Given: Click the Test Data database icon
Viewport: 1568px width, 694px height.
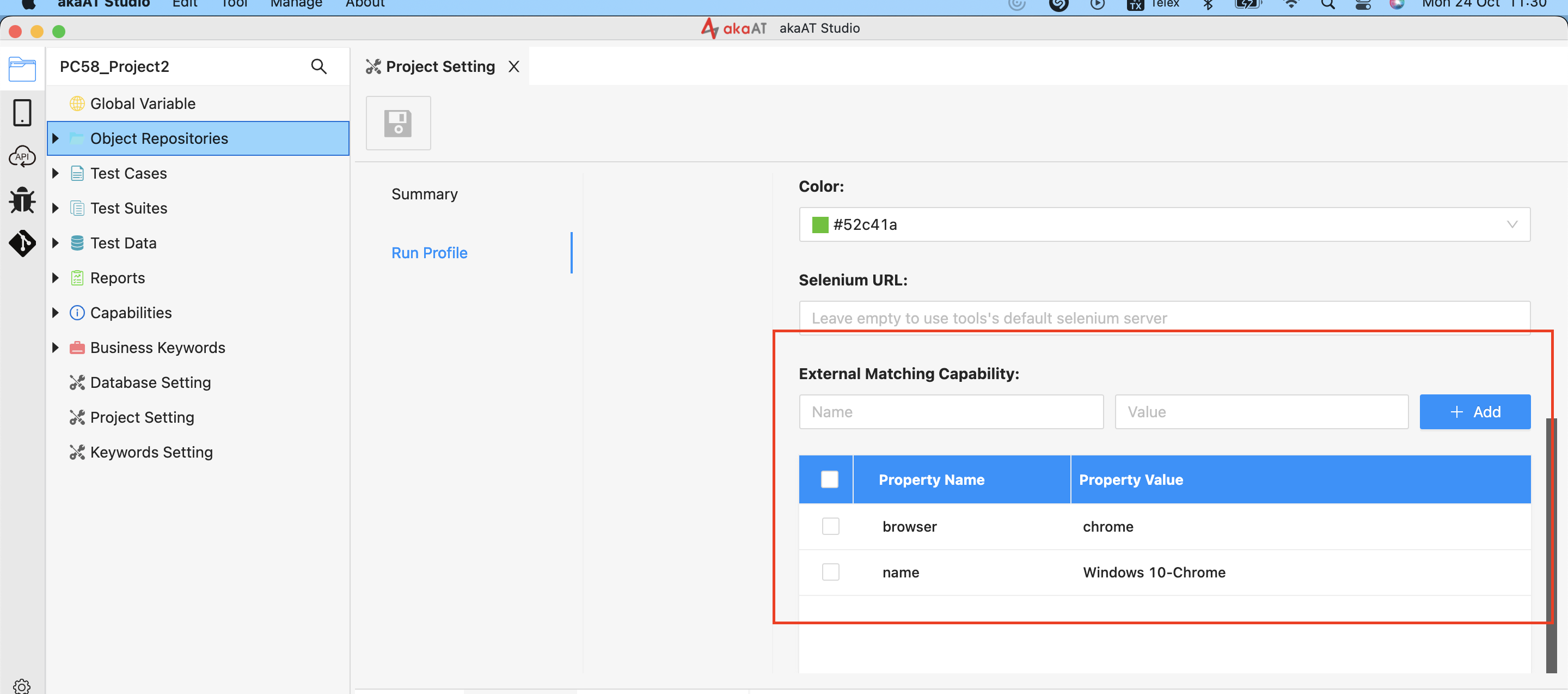Looking at the screenshot, I should tap(77, 243).
